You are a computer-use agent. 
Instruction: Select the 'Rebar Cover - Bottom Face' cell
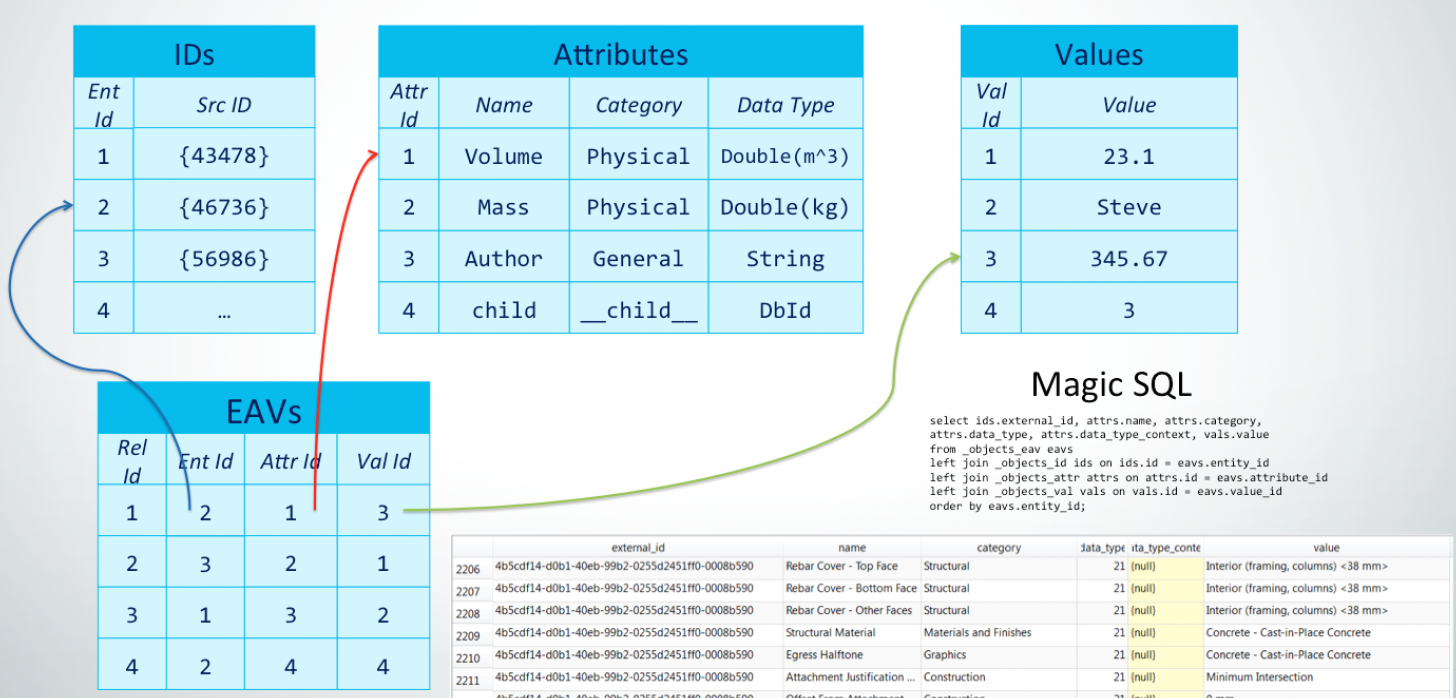[x=852, y=589]
